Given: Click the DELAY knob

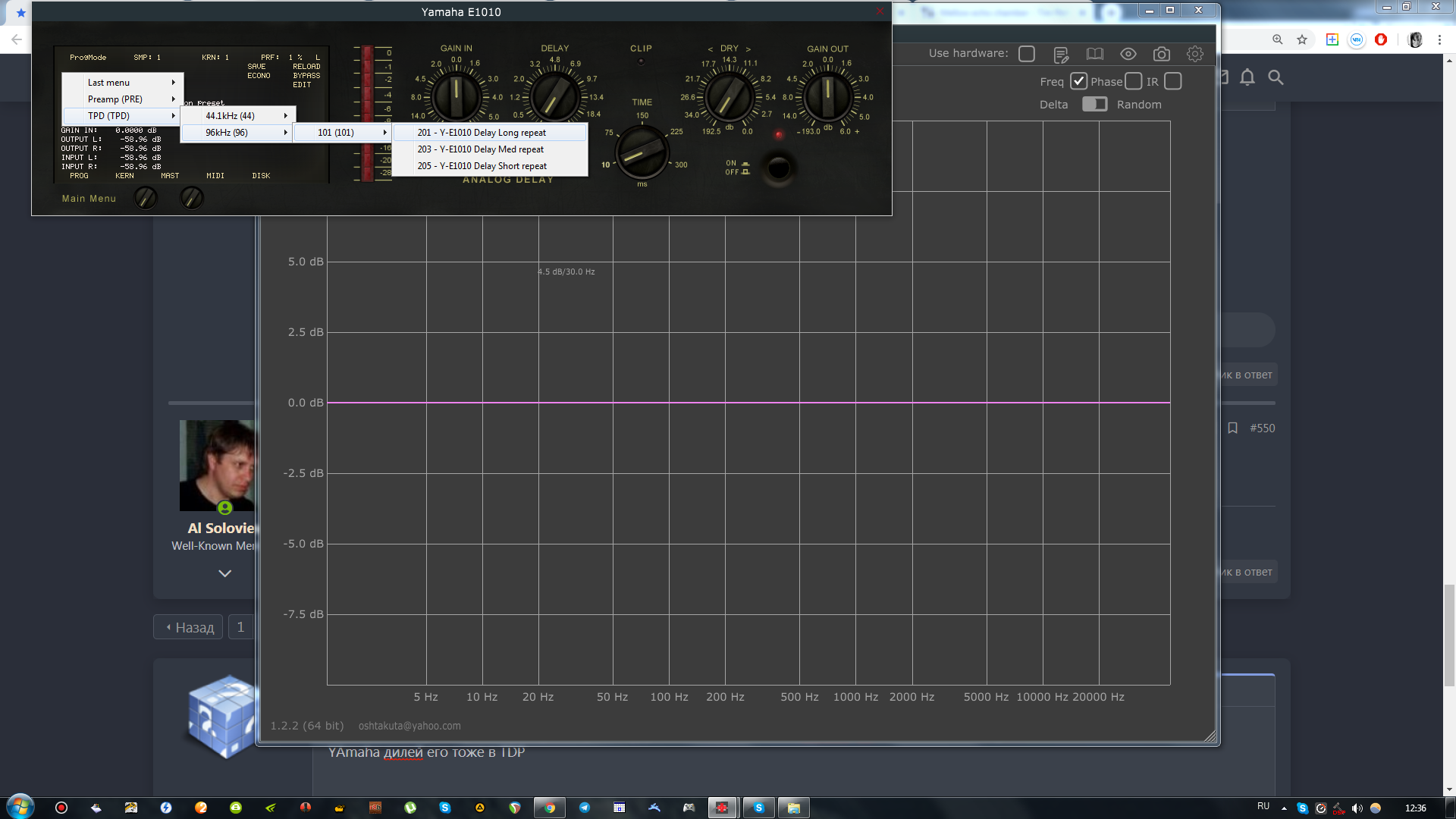Looking at the screenshot, I should 554,97.
